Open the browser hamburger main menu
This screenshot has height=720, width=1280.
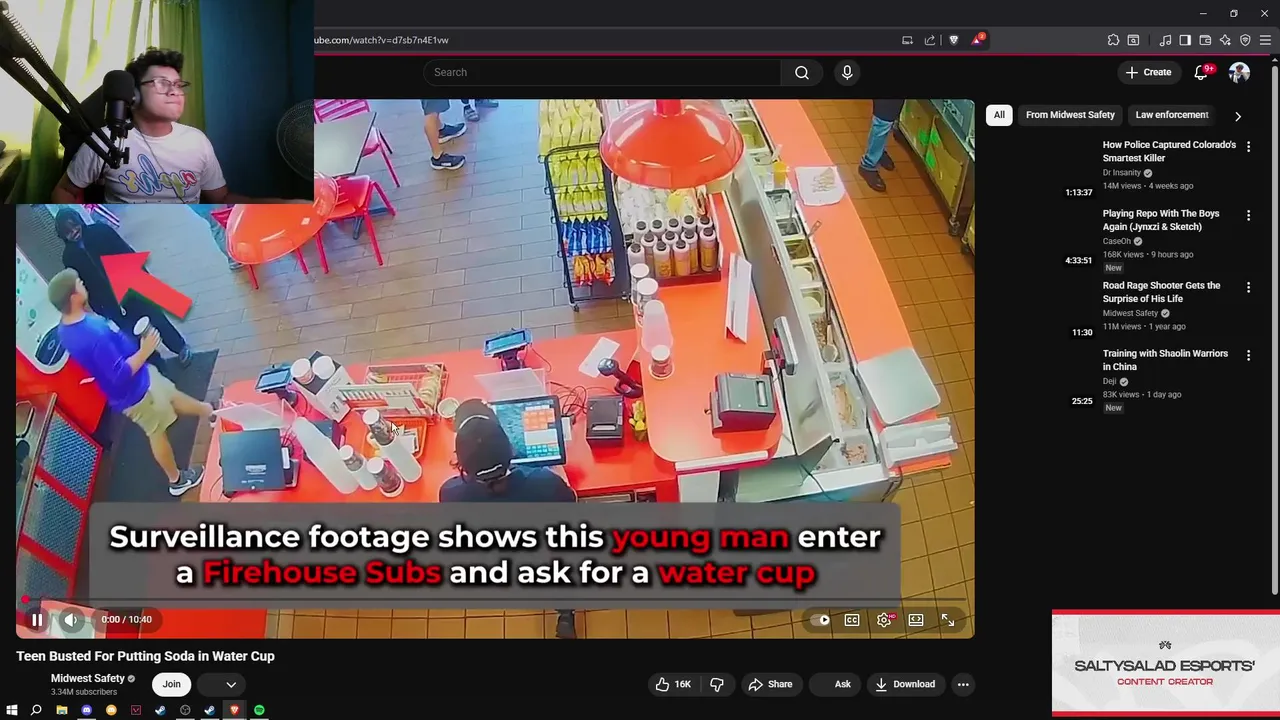[1265, 40]
